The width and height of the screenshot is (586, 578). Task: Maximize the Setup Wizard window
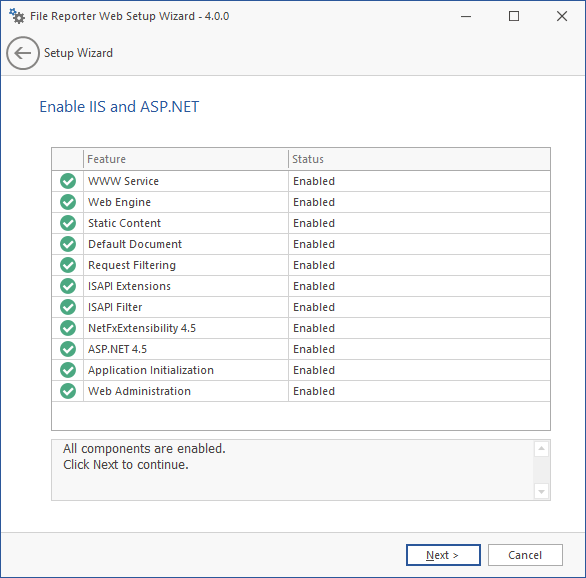tap(514, 16)
